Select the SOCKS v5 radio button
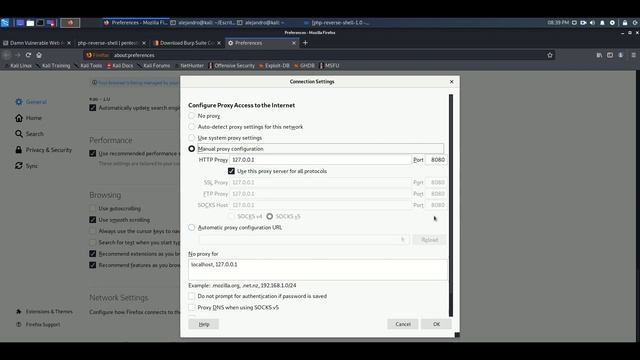The image size is (640, 360). coord(270,216)
